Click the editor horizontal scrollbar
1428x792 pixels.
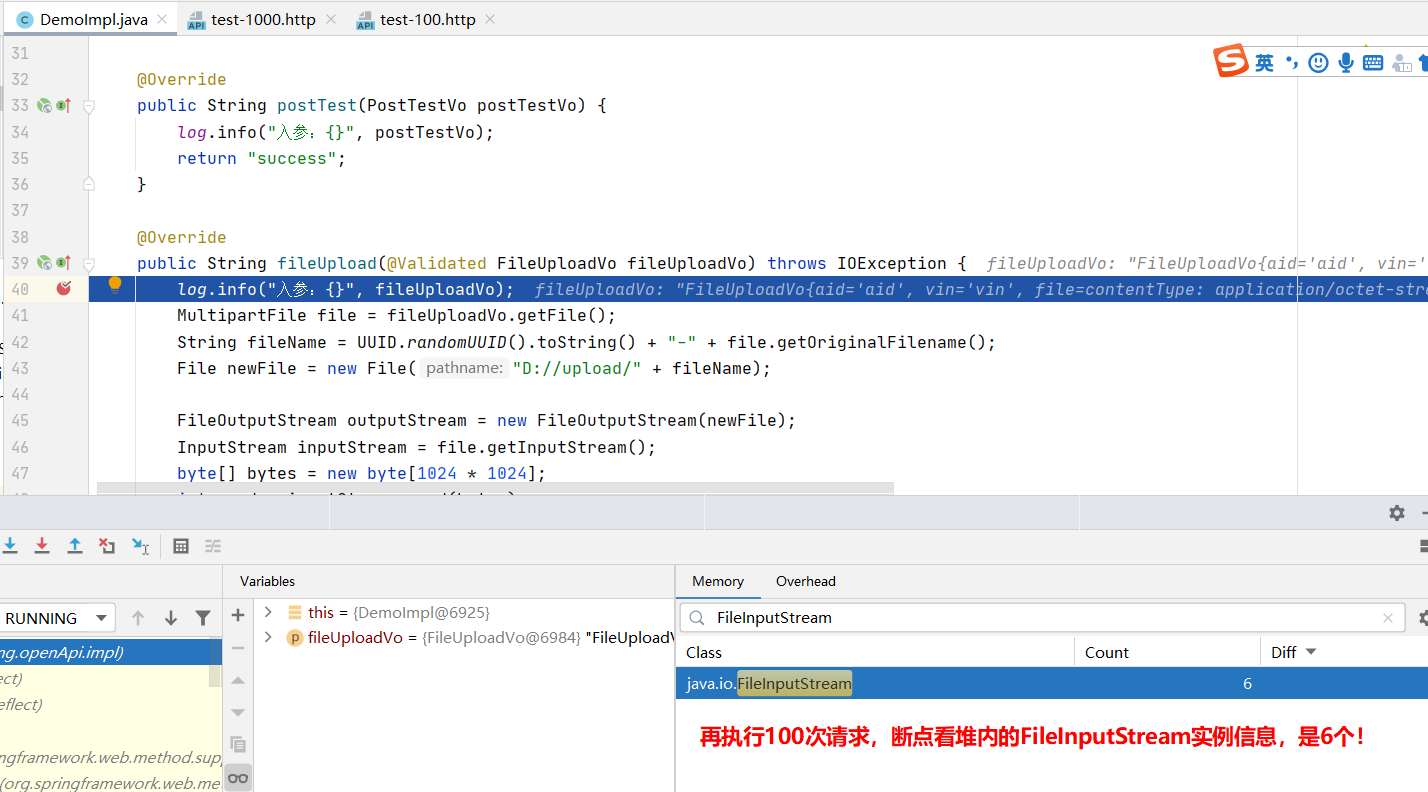coord(495,490)
